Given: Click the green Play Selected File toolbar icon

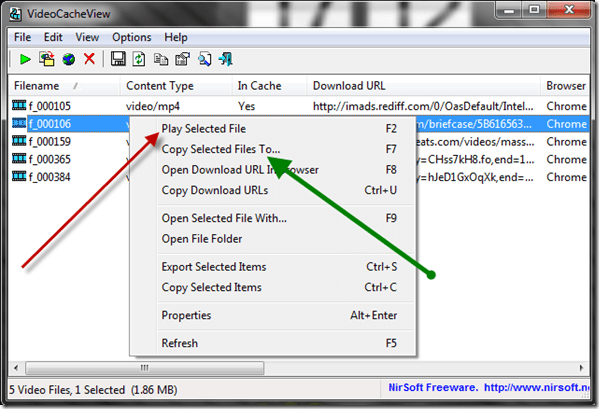Looking at the screenshot, I should point(25,59).
